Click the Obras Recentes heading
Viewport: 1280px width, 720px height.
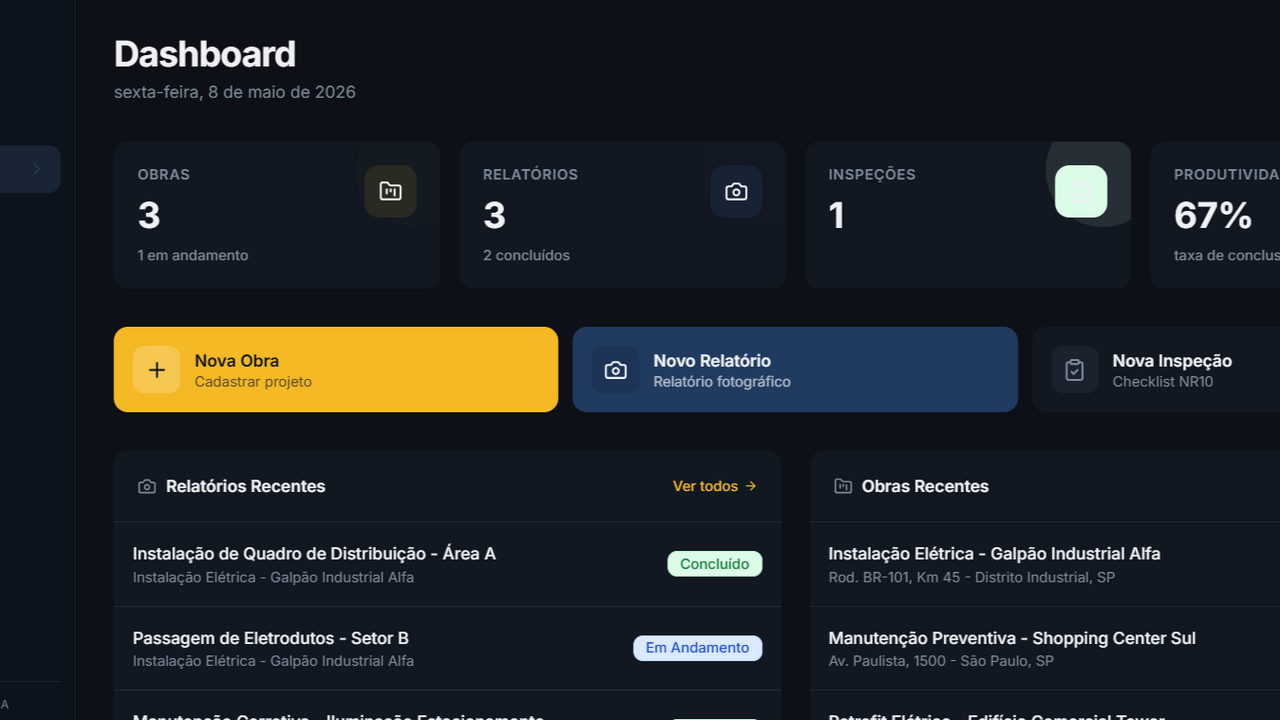click(x=925, y=486)
